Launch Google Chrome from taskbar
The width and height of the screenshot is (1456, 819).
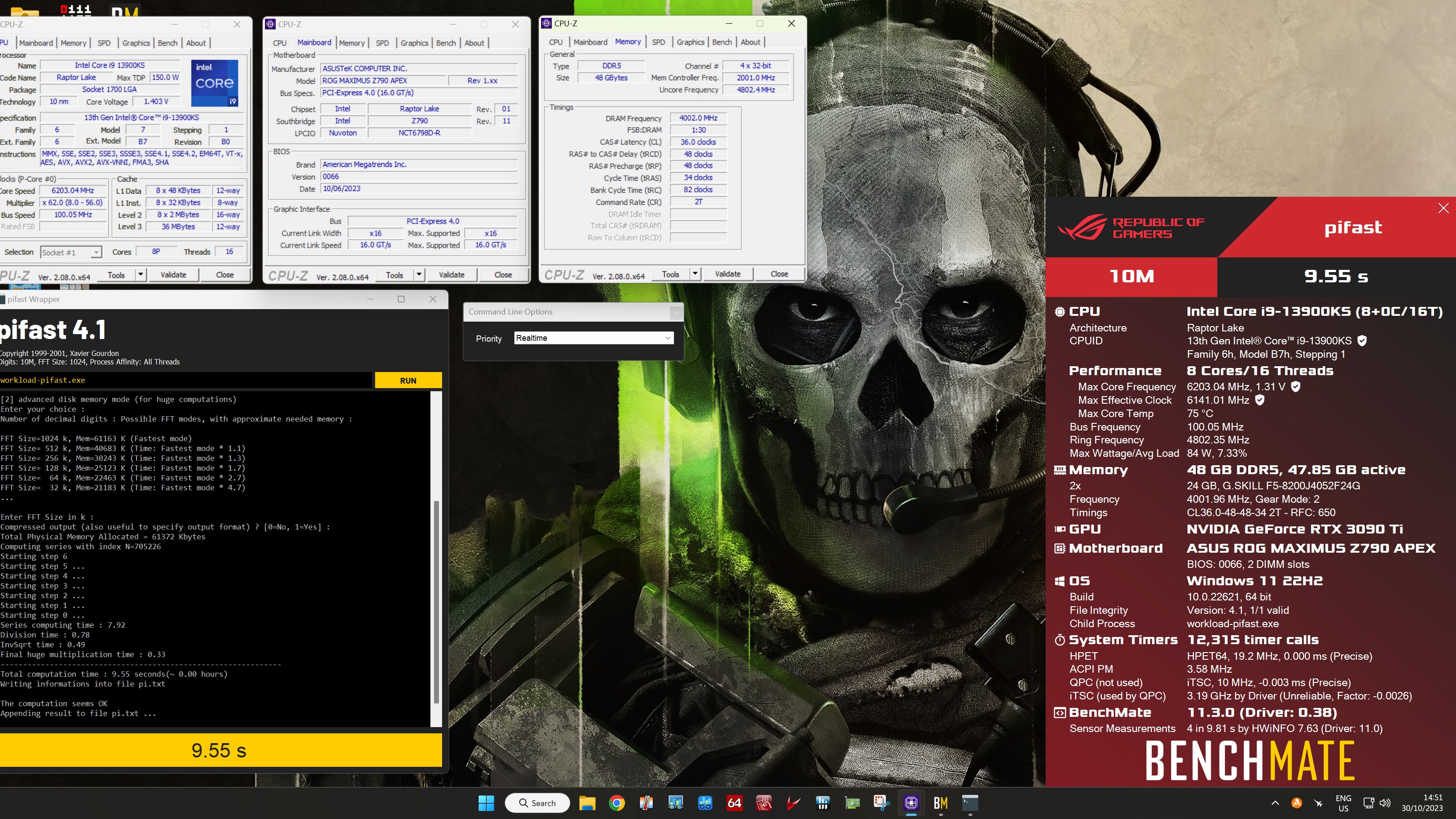(616, 802)
